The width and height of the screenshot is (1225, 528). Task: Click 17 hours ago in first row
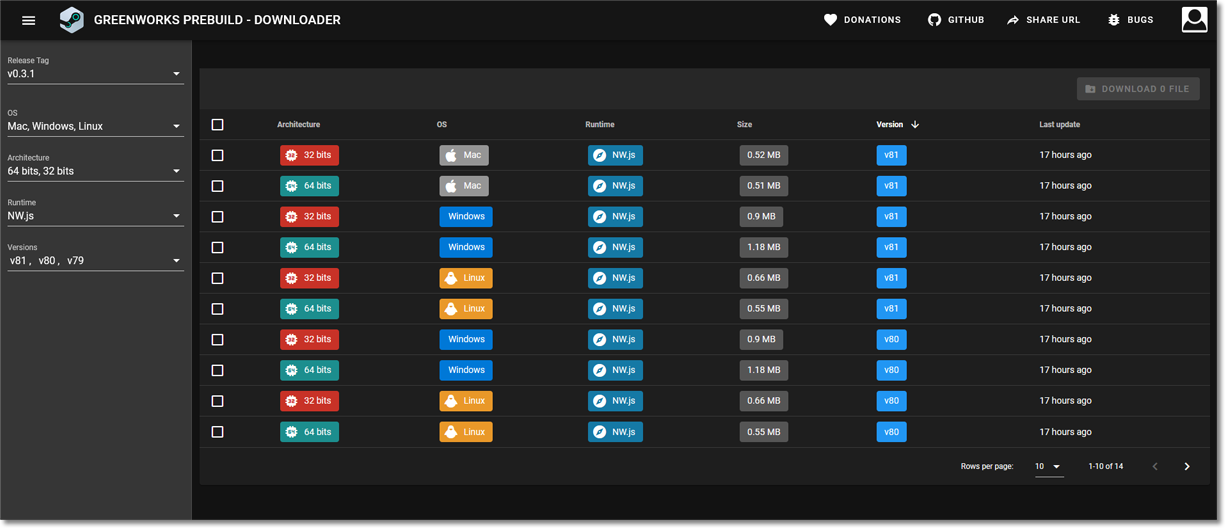1065,156
